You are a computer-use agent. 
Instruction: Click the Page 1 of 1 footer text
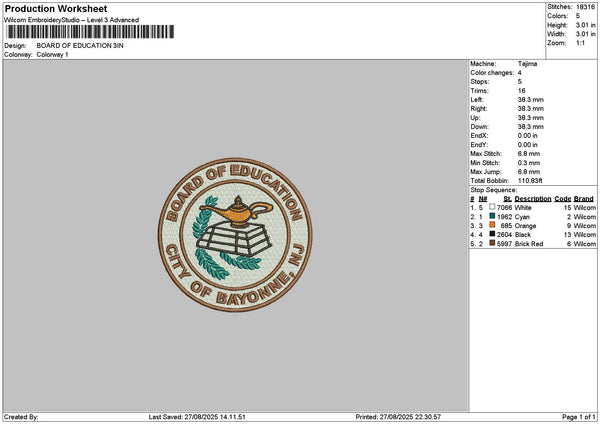click(579, 417)
